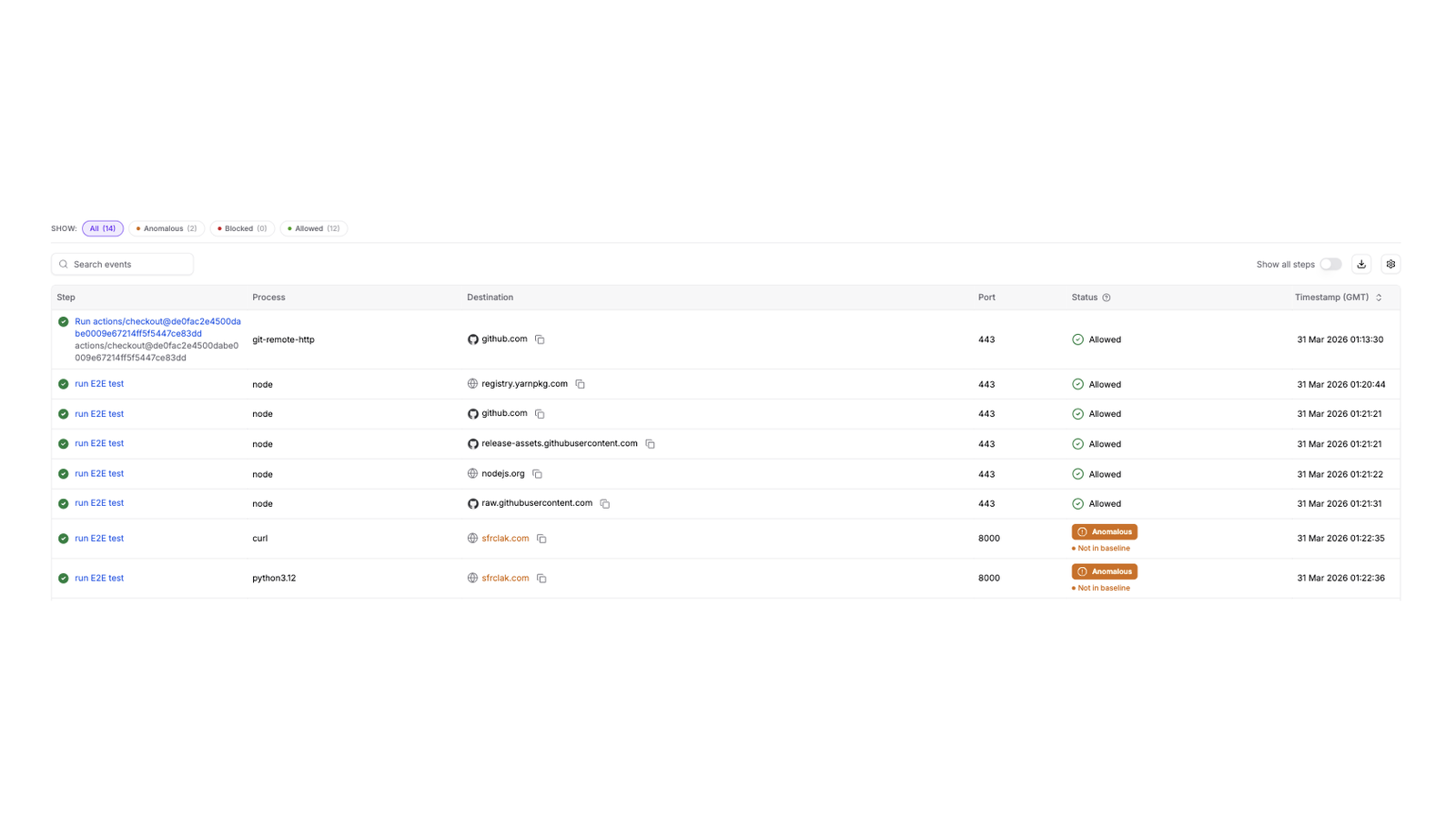Click GitHub icon beside raw.githubusercontent.com
1456x819 pixels.
click(472, 503)
